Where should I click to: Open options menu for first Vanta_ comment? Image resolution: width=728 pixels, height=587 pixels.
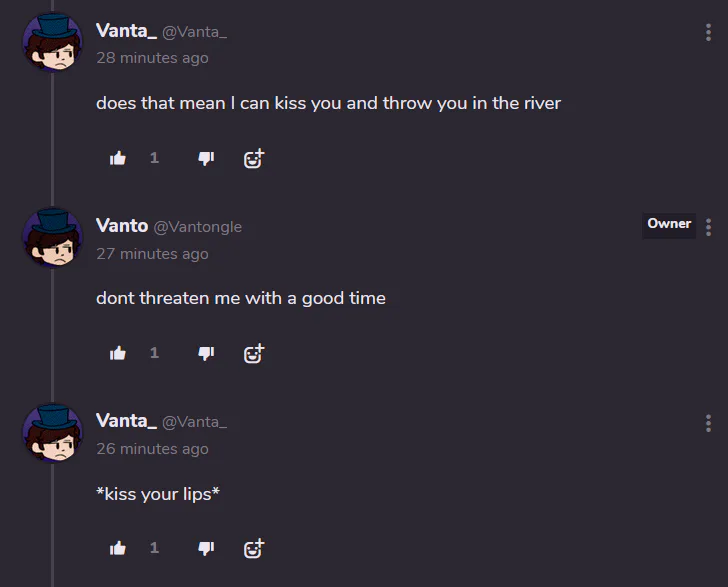coord(708,32)
